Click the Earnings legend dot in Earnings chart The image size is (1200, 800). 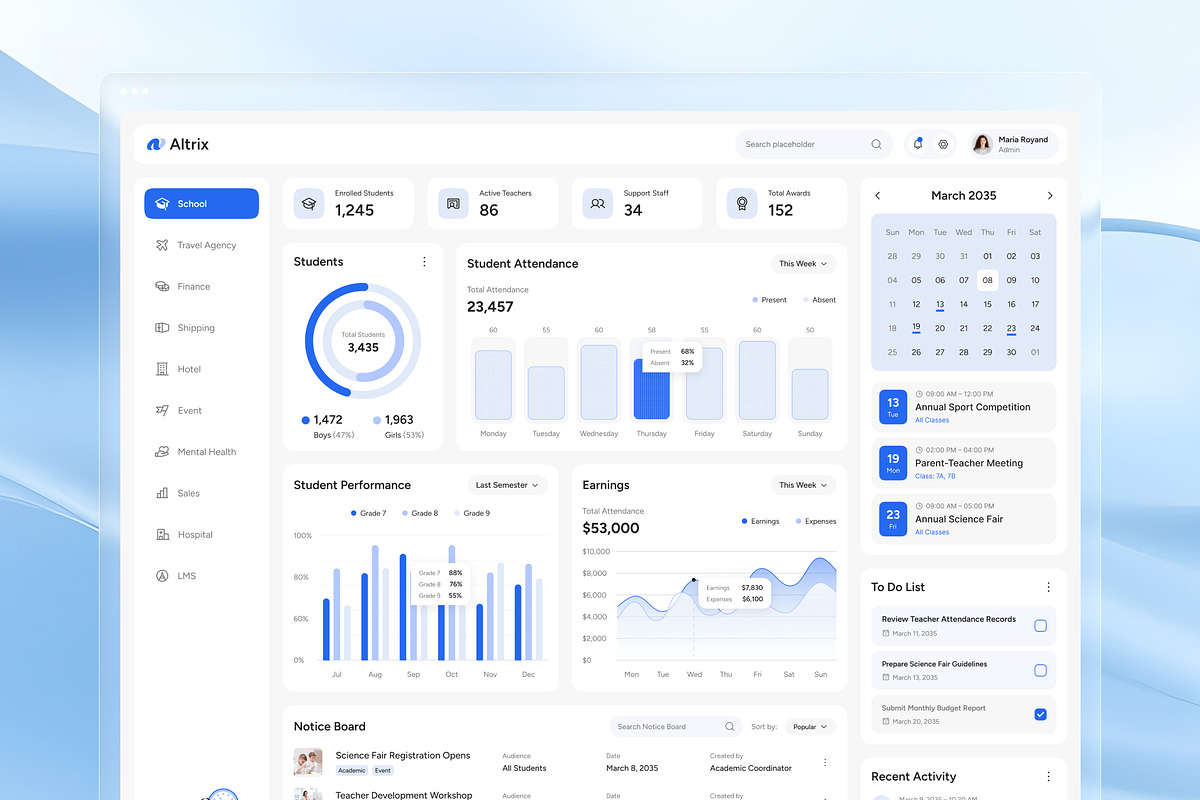(745, 521)
